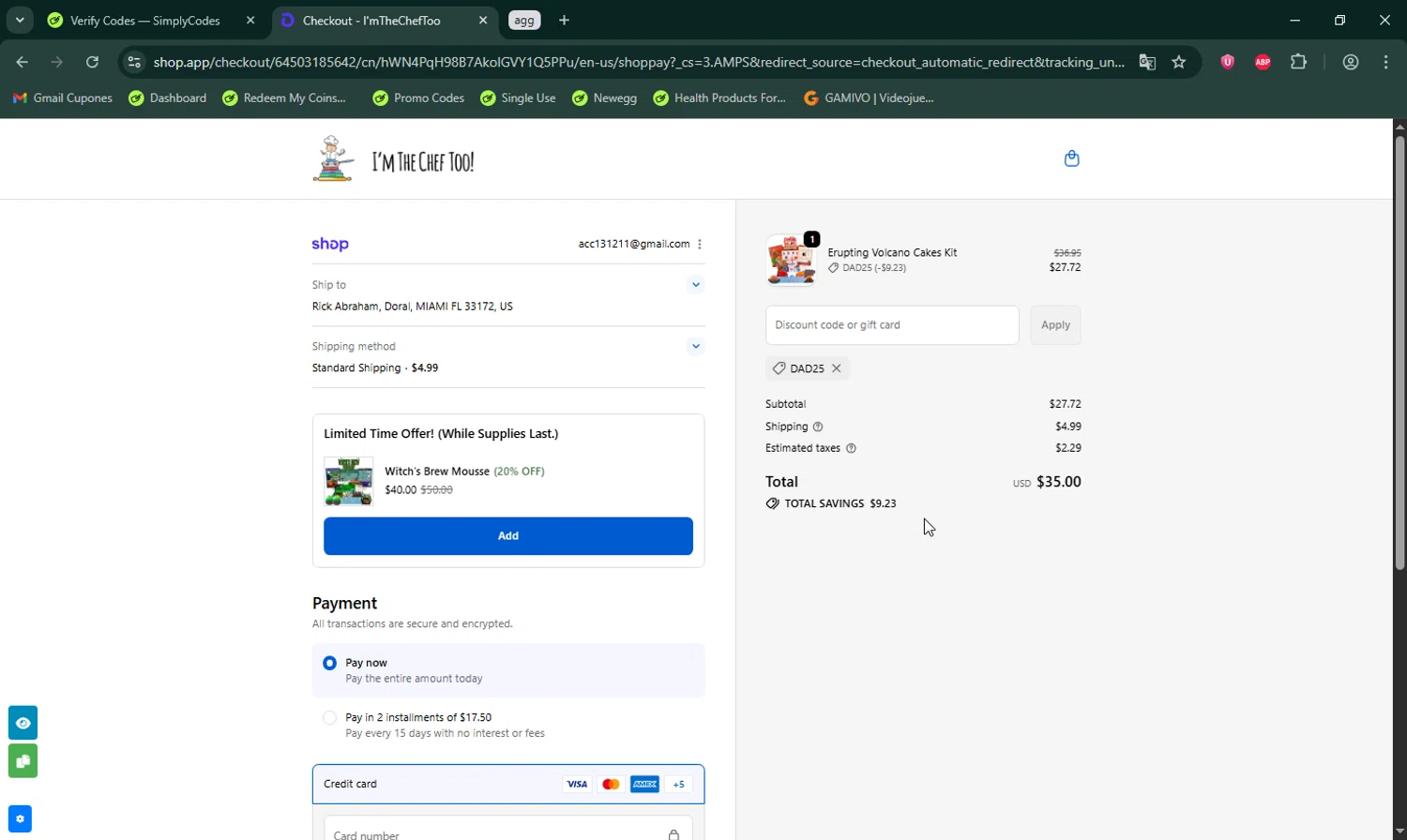
Task: Click the DAD25 discount tag
Action: pos(807,368)
